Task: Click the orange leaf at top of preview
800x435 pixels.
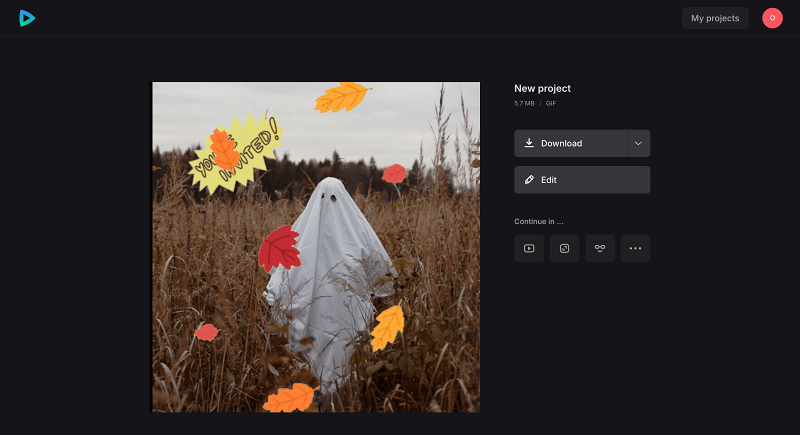Action: coord(342,96)
